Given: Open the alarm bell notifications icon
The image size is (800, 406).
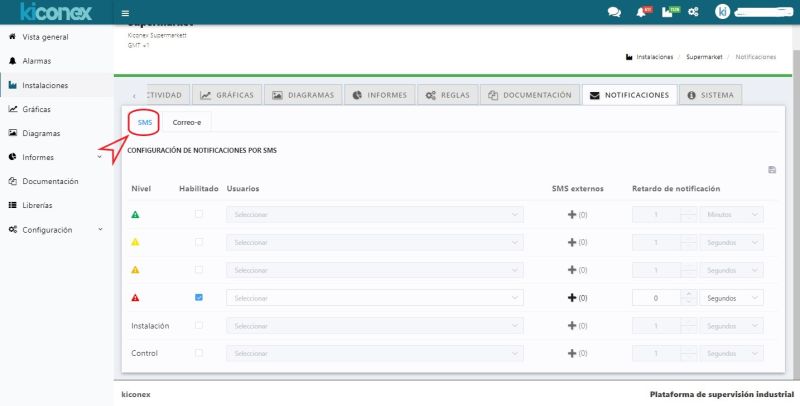Looking at the screenshot, I should tap(641, 13).
